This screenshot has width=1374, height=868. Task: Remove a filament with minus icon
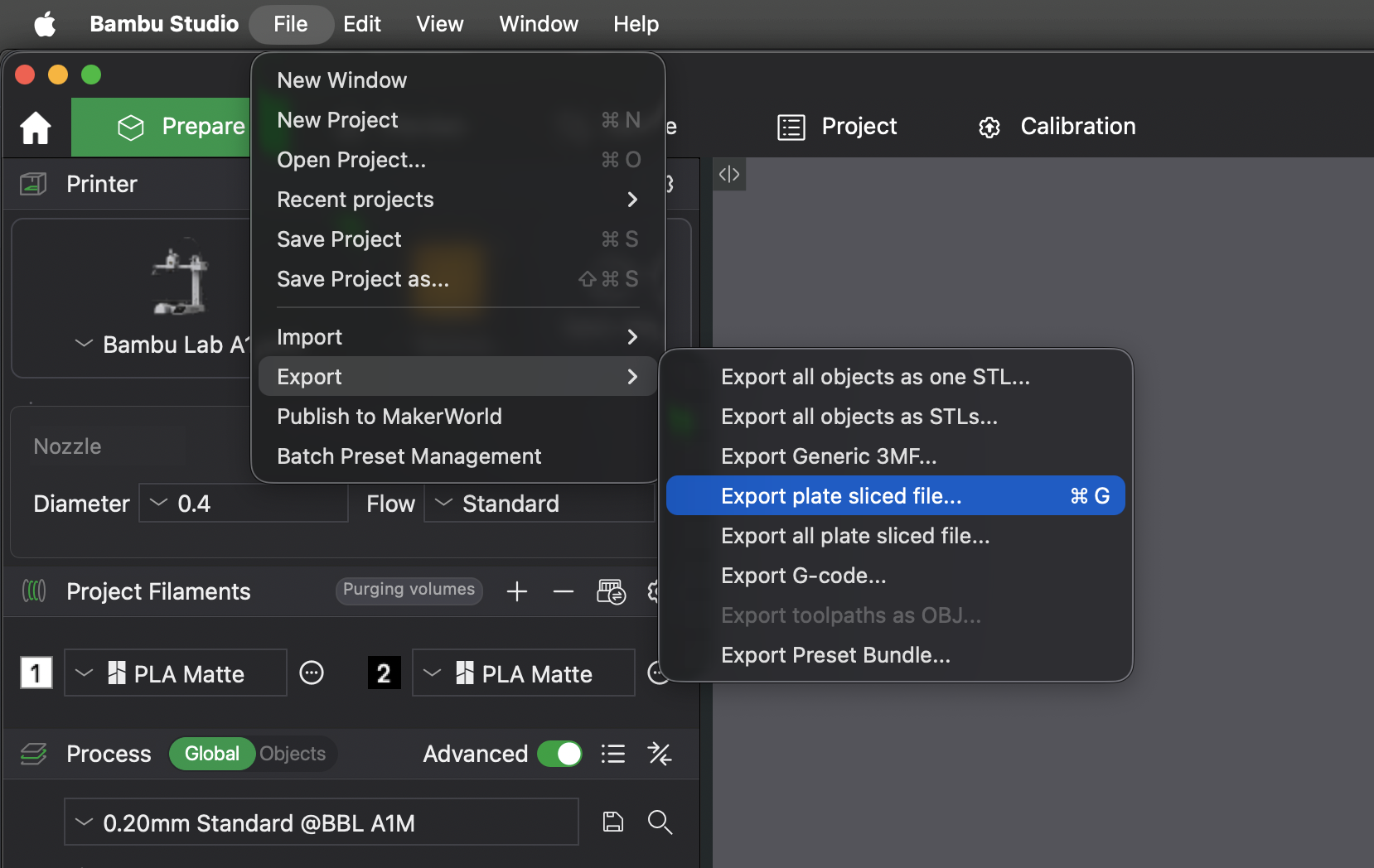564,591
